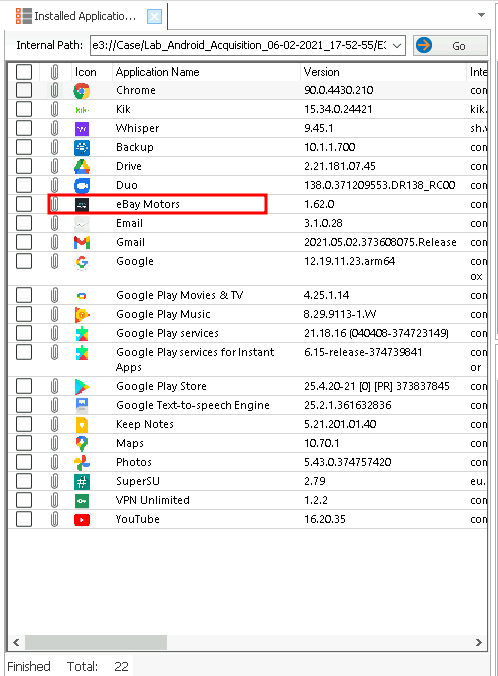This screenshot has height=676, width=498.
Task: Close the Installed Applications tab
Action: [154, 16]
